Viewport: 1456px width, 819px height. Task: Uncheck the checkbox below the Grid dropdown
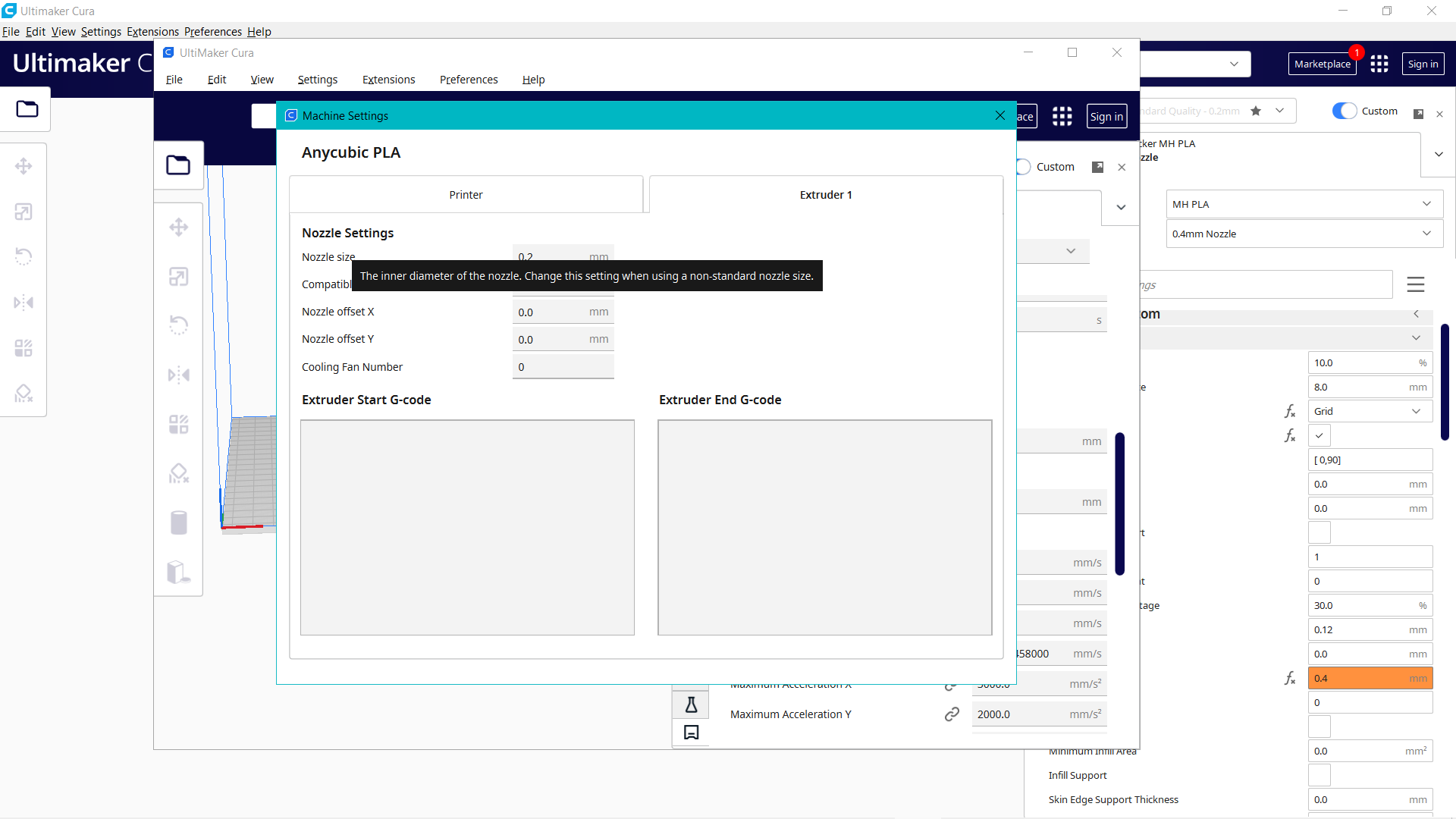[x=1319, y=435]
